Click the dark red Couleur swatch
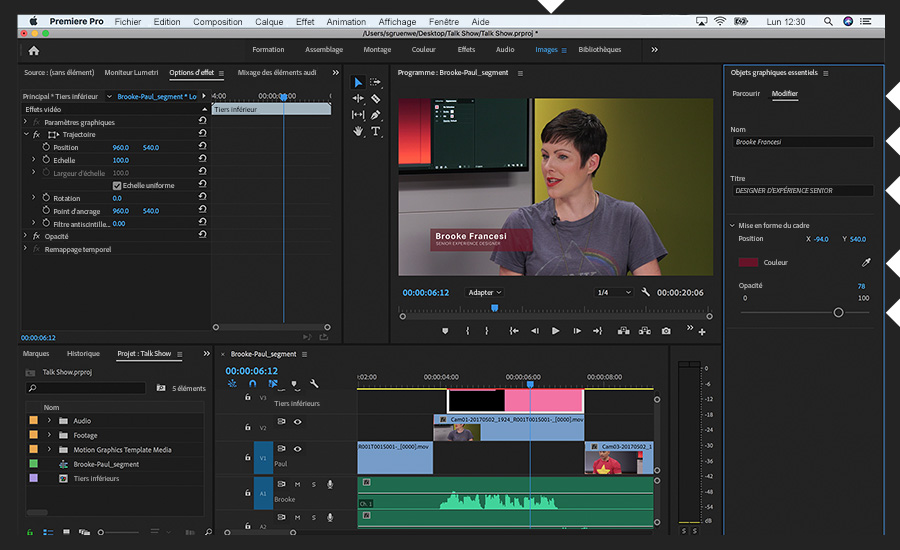The height and width of the screenshot is (550, 900). coord(748,263)
